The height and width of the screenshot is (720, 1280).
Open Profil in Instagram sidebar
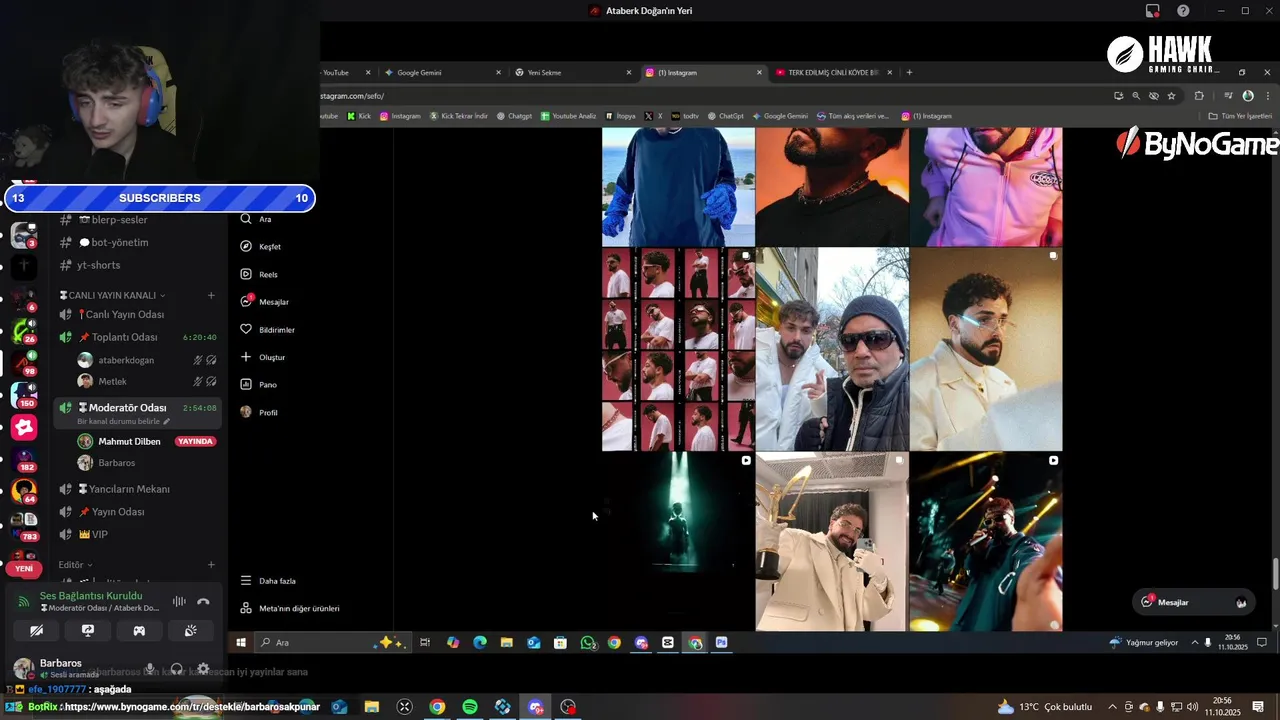point(259,412)
